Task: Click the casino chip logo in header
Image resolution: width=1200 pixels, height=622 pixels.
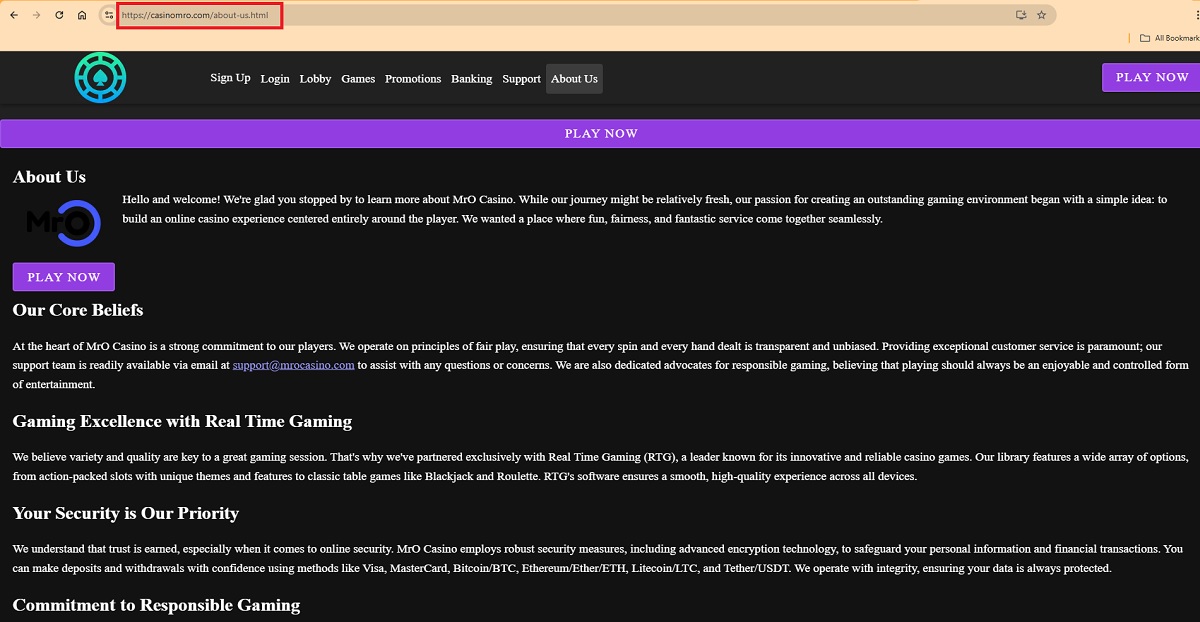Action: [100, 77]
